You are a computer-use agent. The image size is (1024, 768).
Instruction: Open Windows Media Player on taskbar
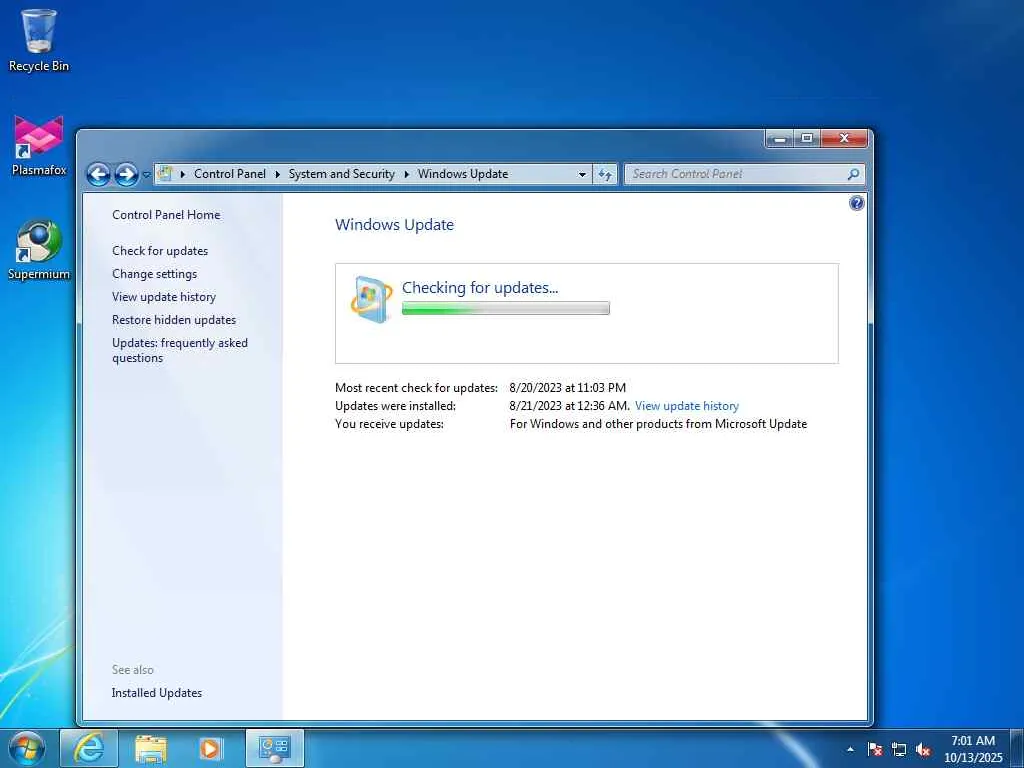tap(210, 748)
